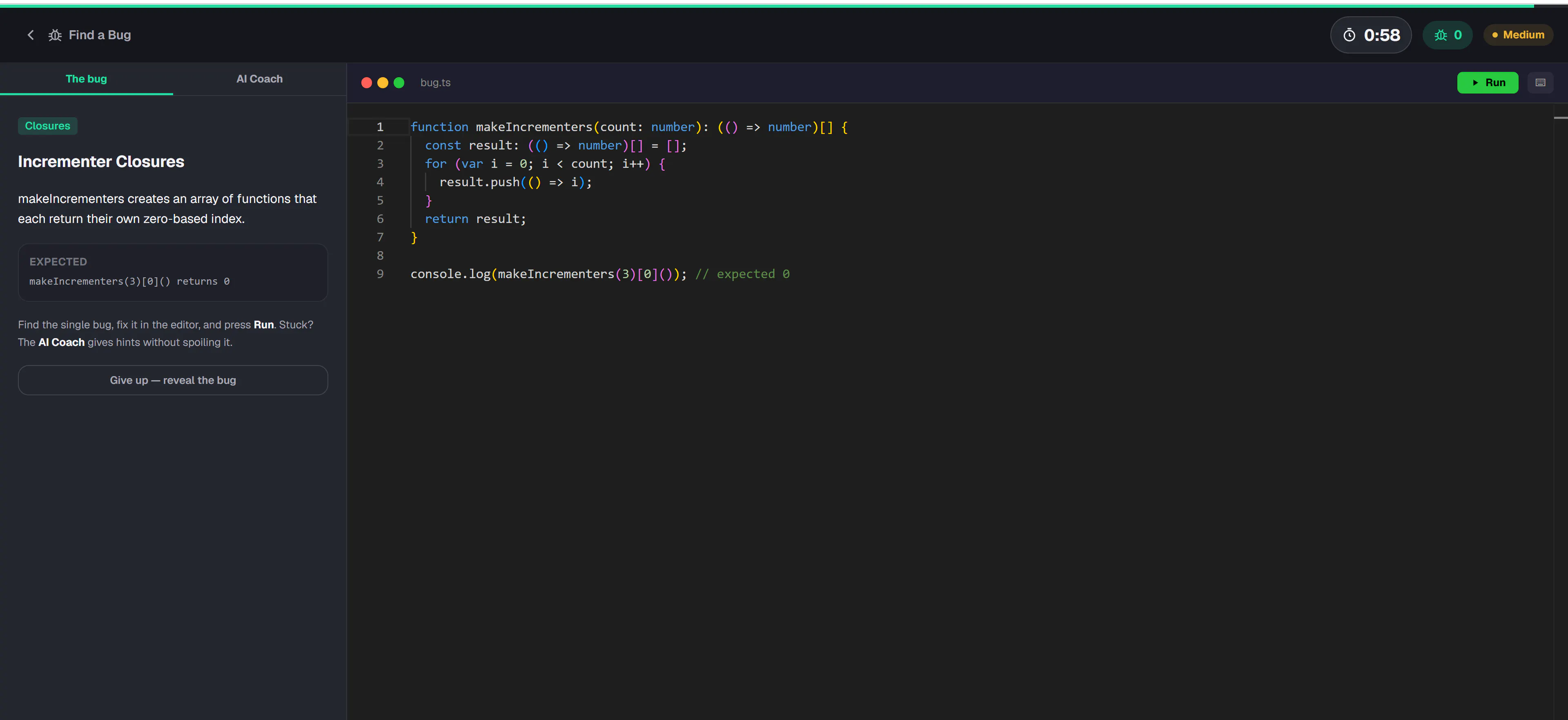Run the code with the Run button
This screenshot has width=1568, height=720.
1487,83
